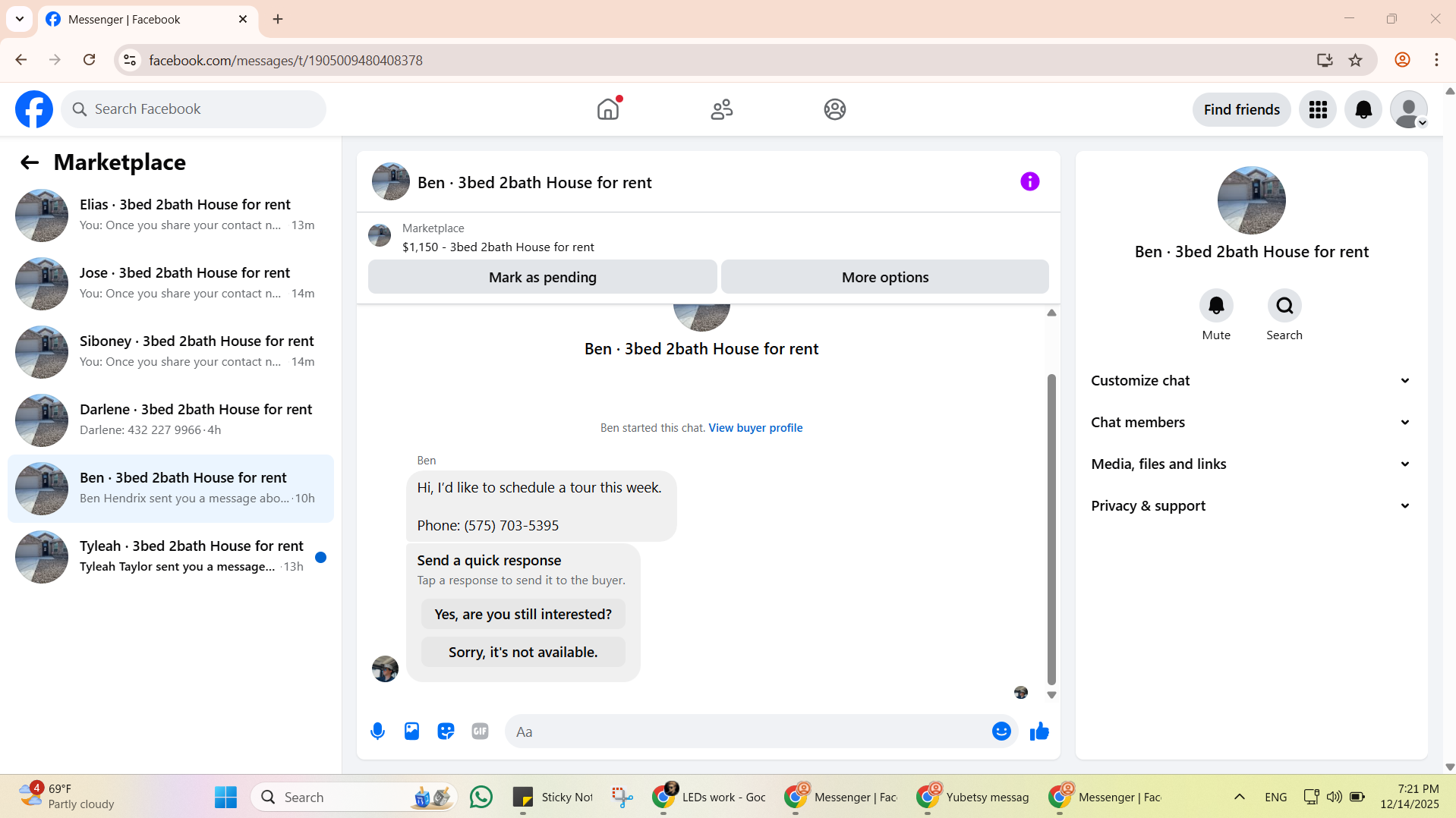The width and height of the screenshot is (1456, 818).
Task: Expand Media, files and links section
Action: coord(1251,464)
